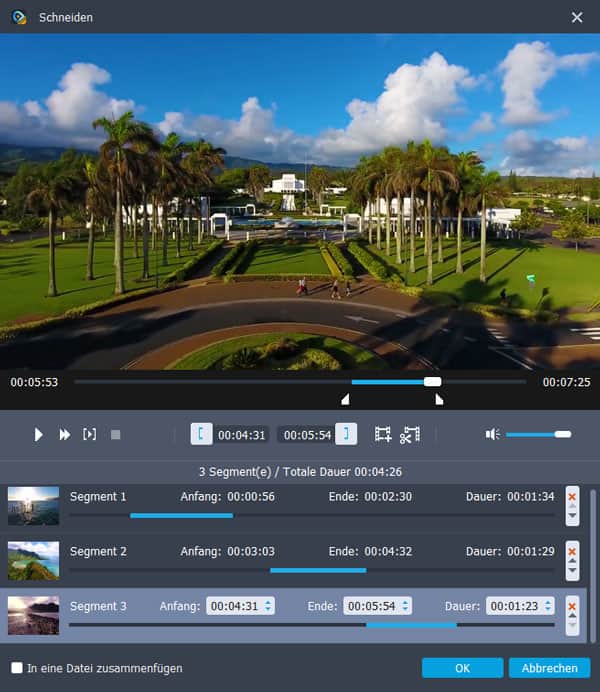The width and height of the screenshot is (600, 692).
Task: Click the Segment 2 label
Action: click(98, 551)
